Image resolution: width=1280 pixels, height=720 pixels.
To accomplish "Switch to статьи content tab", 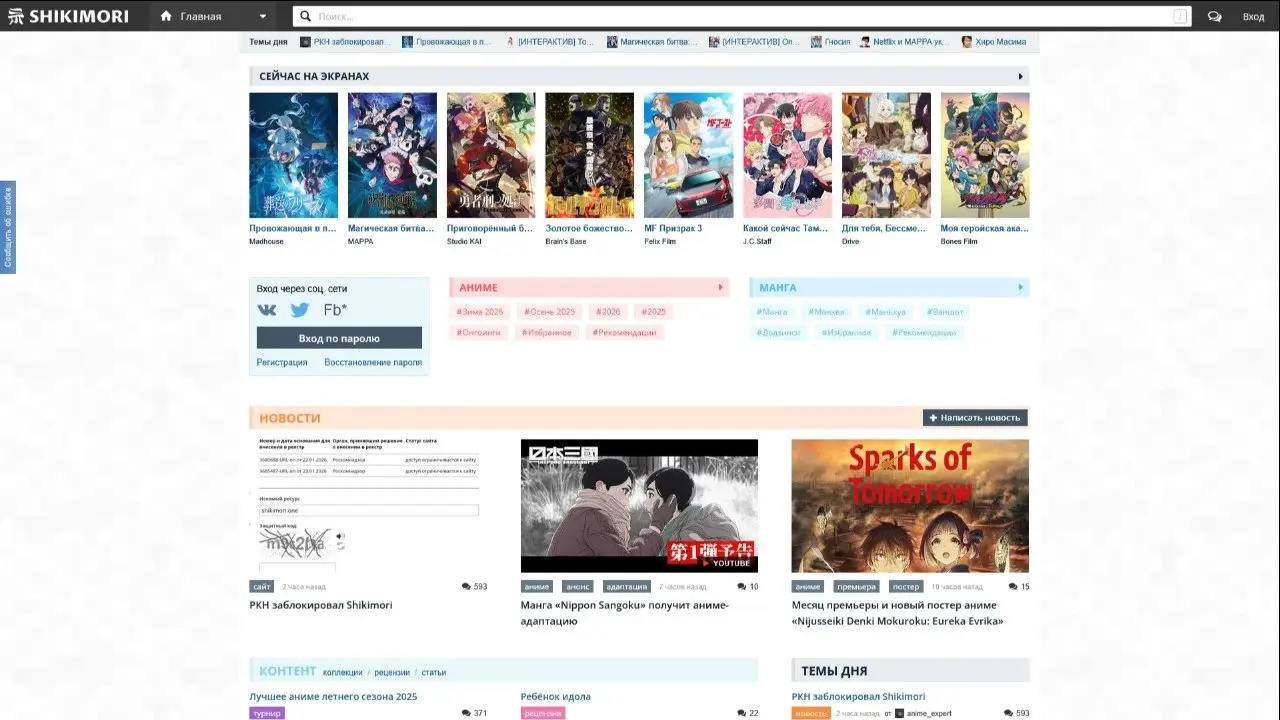I will 434,672.
